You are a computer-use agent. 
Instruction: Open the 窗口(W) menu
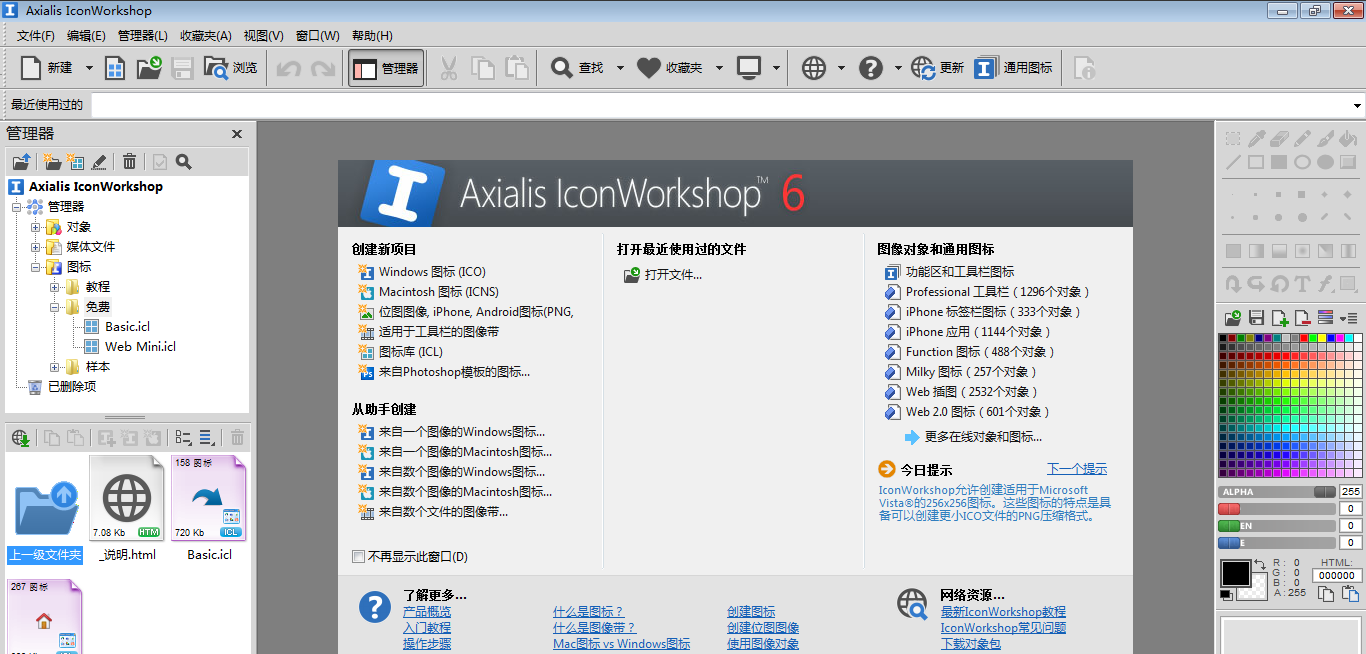tap(318, 36)
